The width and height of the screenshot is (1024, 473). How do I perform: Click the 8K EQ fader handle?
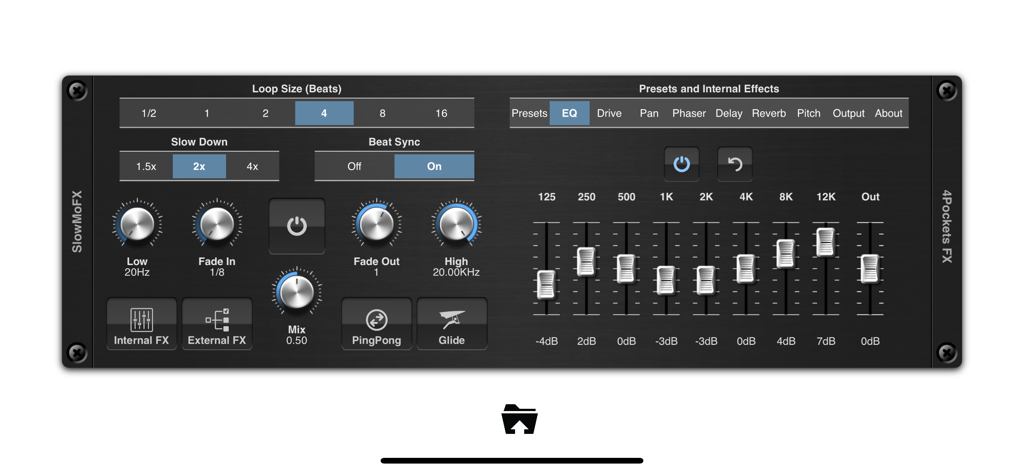coord(786,253)
